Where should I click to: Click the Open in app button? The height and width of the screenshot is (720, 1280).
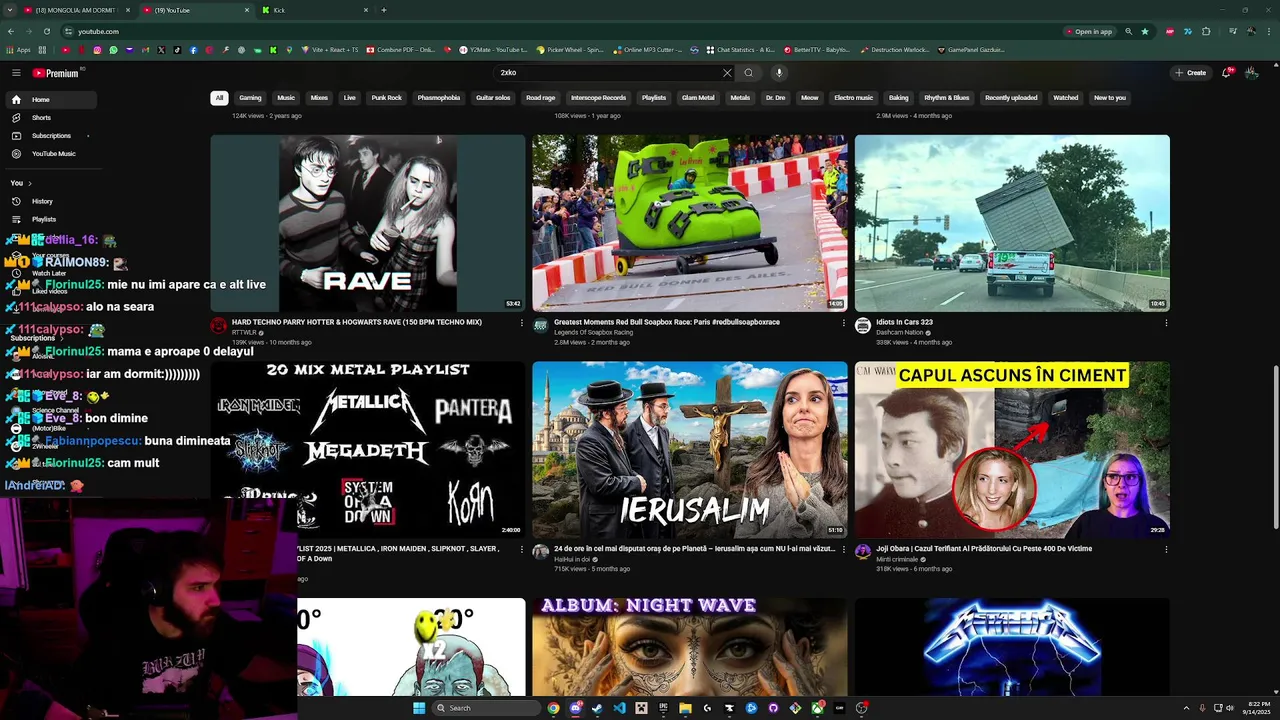[x=1088, y=31]
